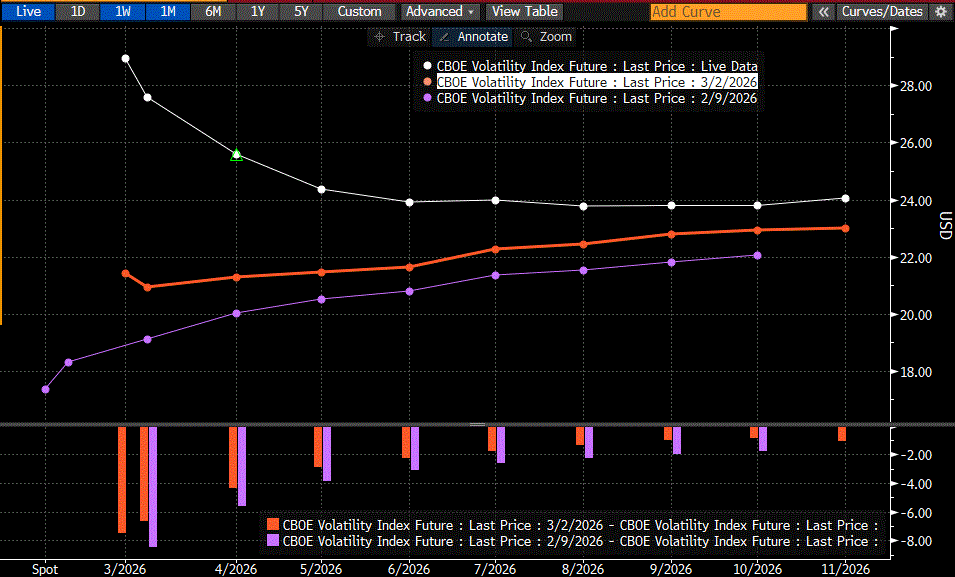Switch to the 1M time range tab

click(168, 12)
